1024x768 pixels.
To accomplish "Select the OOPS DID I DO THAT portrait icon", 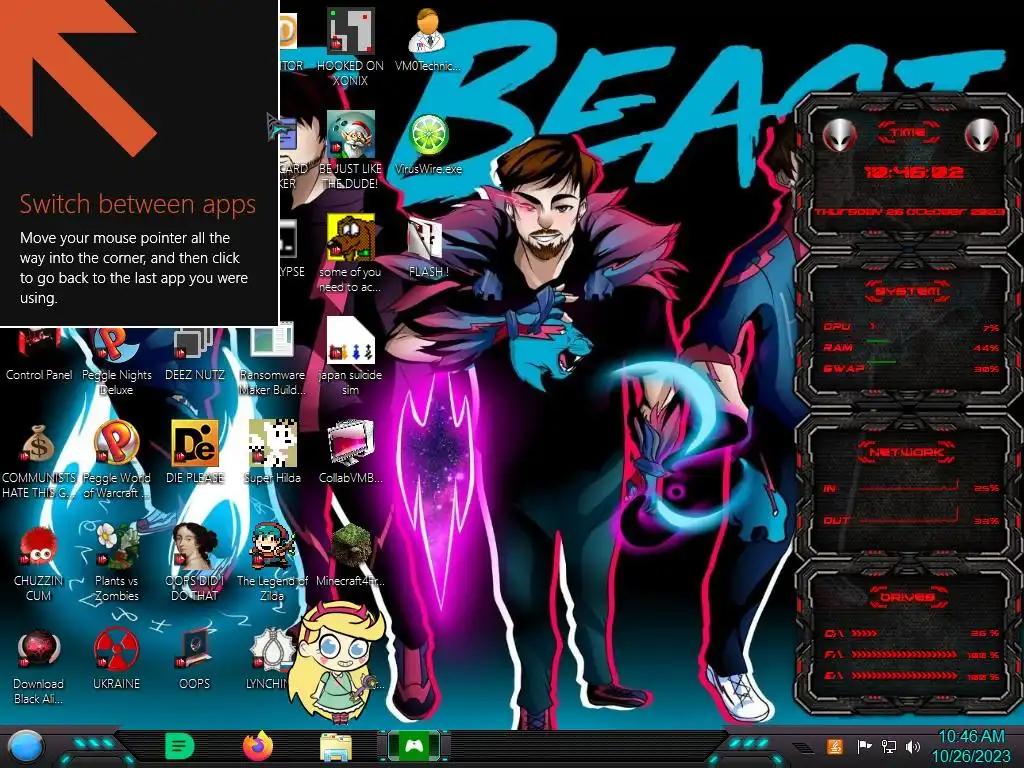I will click(x=194, y=546).
